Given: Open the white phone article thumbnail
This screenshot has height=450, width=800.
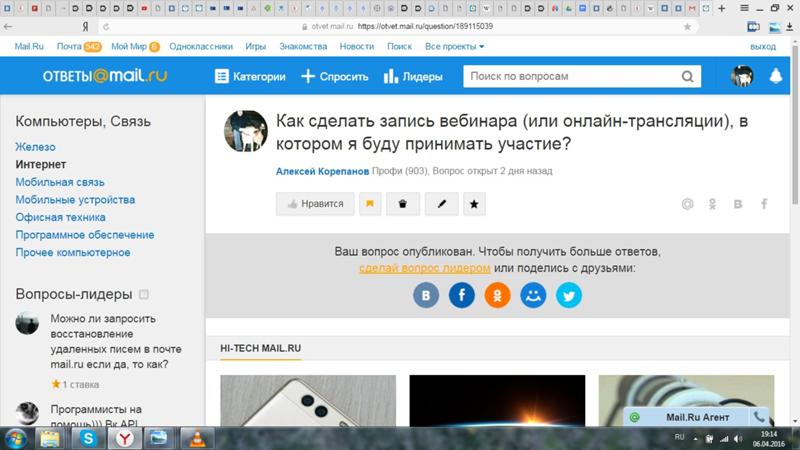Looking at the screenshot, I should pos(308,401).
